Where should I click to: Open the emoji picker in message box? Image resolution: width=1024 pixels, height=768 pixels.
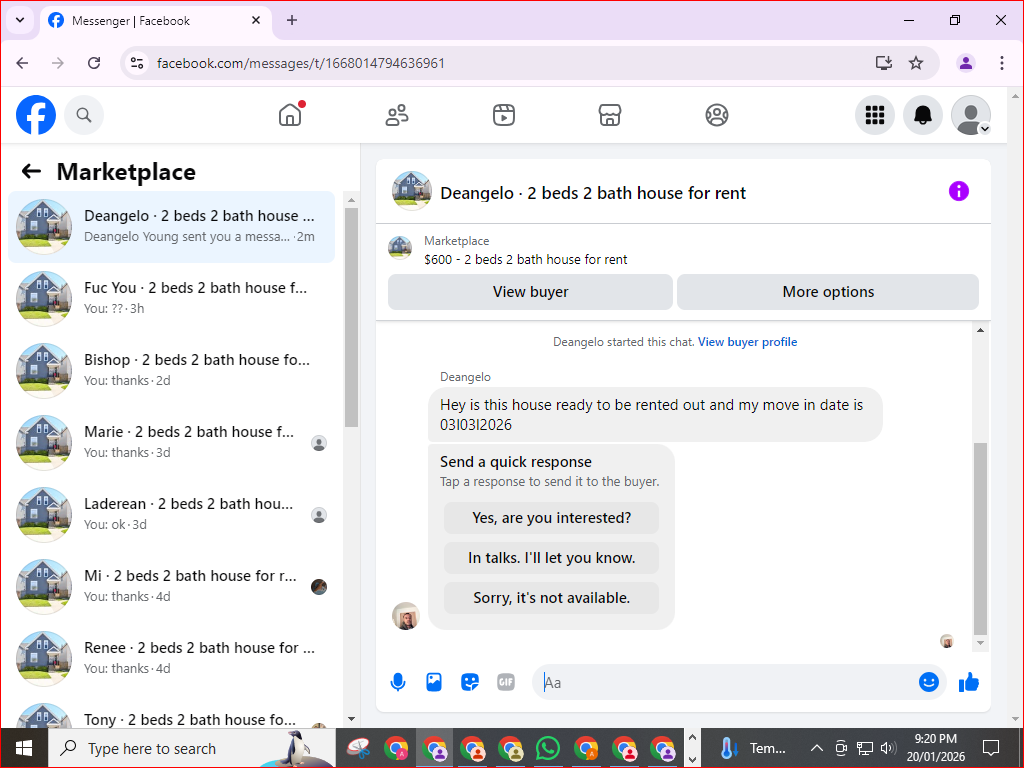928,682
